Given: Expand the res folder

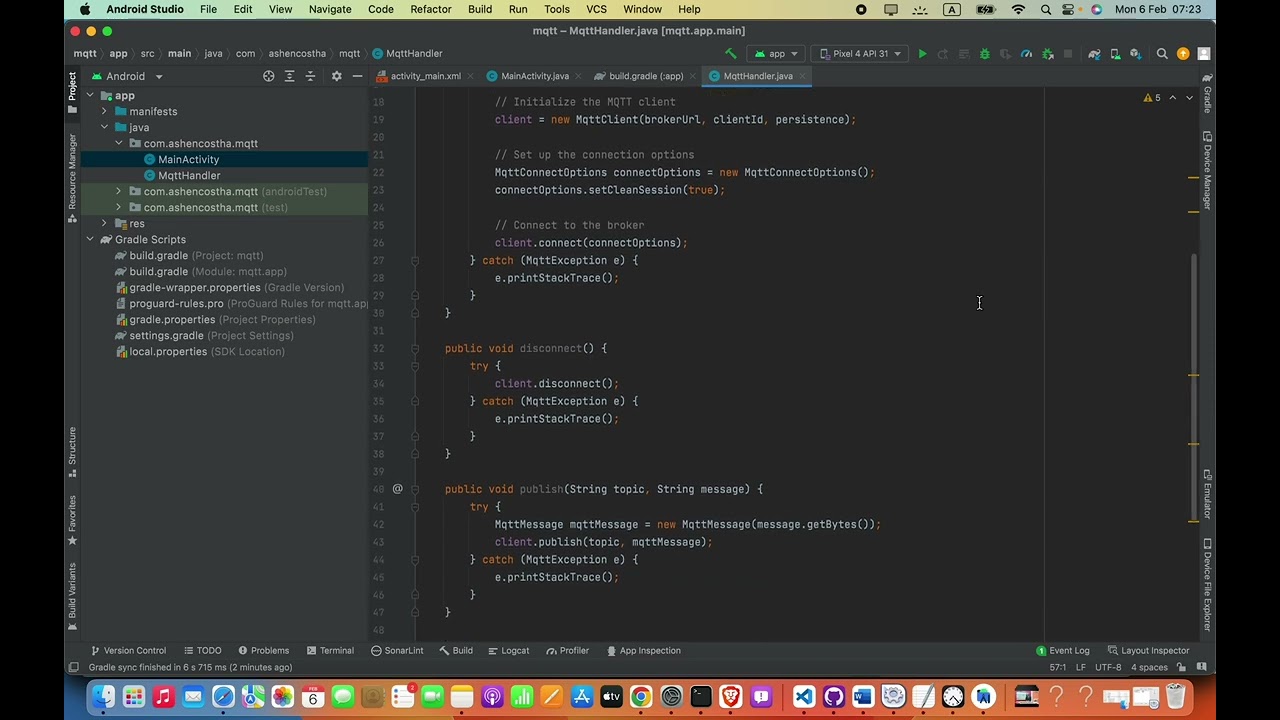Looking at the screenshot, I should pyautogui.click(x=104, y=224).
